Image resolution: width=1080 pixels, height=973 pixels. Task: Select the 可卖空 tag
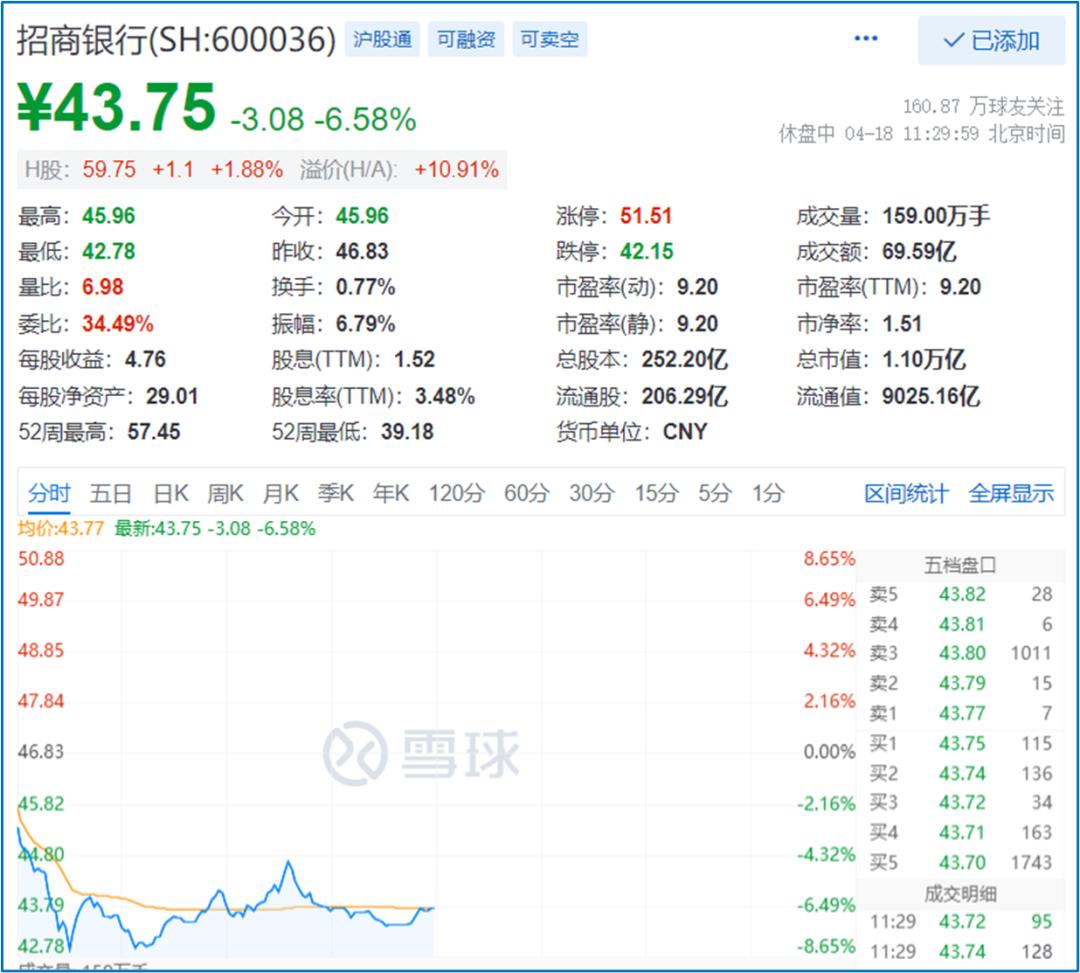pos(548,39)
